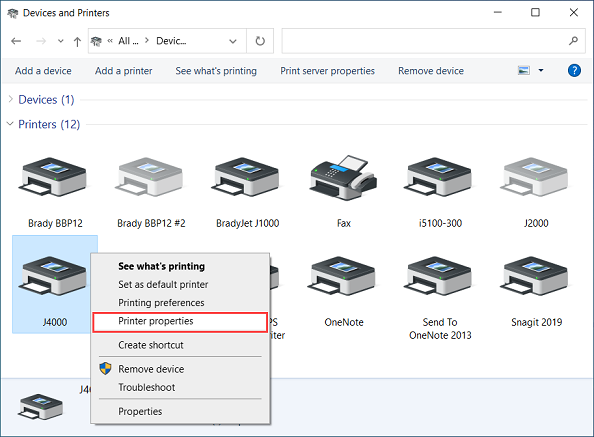Viewport: 594px width, 437px height.
Task: Click the BradyJet J1000 label text
Action: (x=248, y=223)
